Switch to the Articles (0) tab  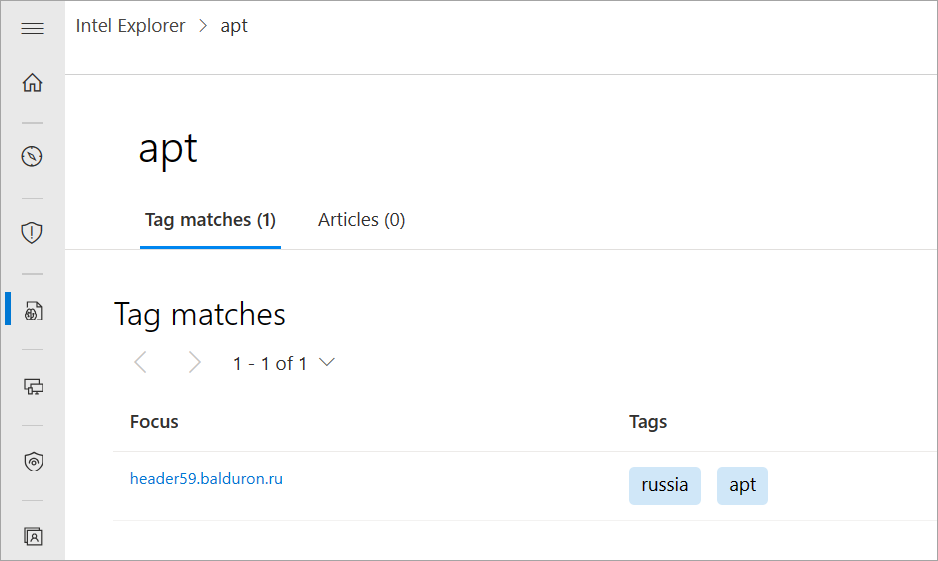coord(361,220)
